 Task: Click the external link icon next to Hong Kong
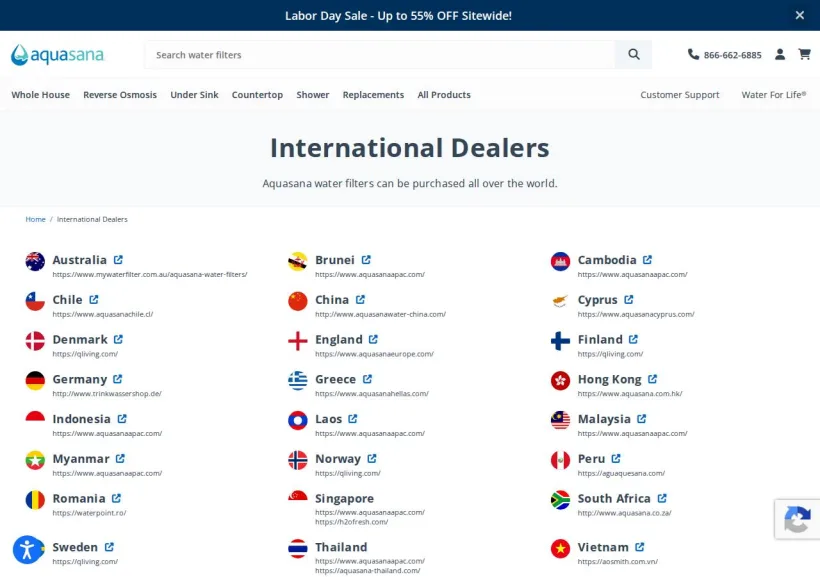[x=652, y=379]
